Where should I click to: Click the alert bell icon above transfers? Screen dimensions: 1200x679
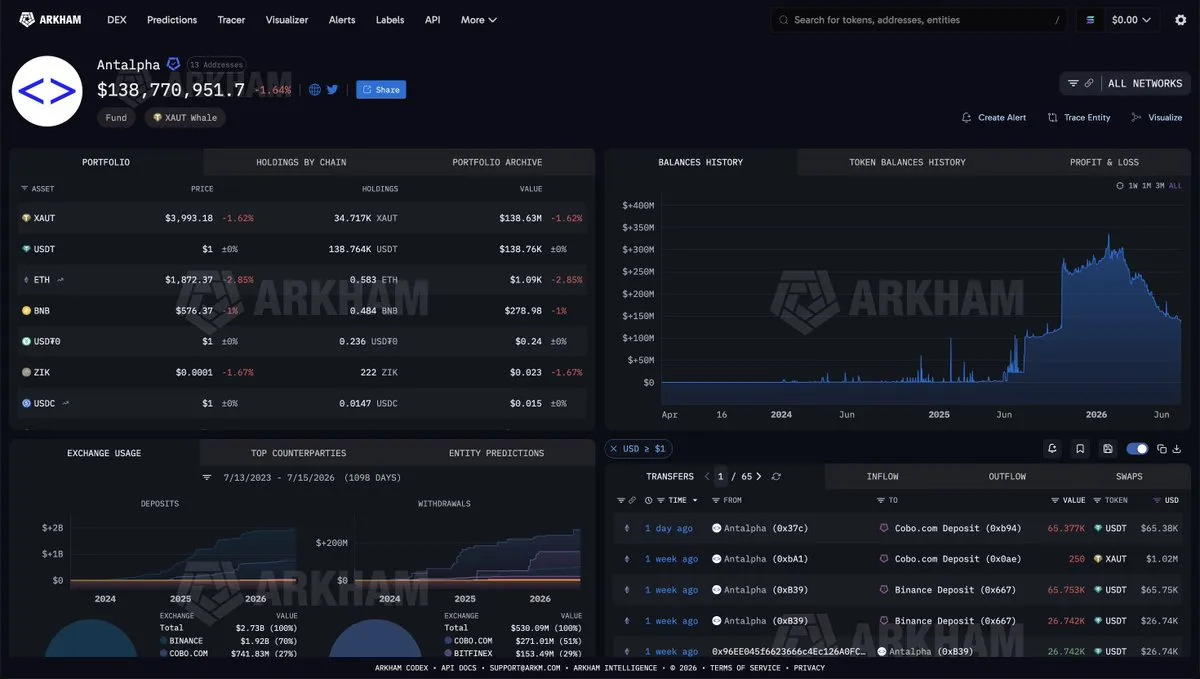pyautogui.click(x=1052, y=449)
